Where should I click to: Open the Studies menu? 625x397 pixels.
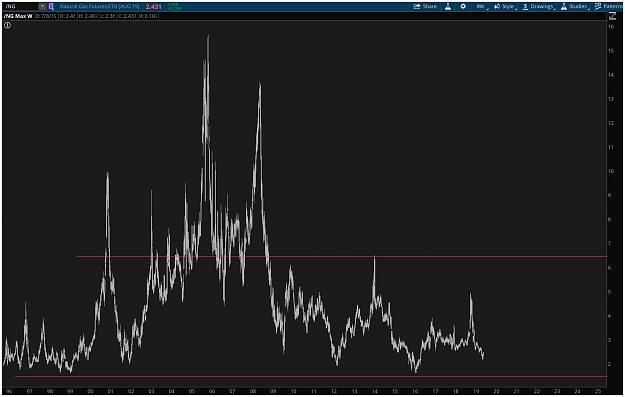[x=574, y=6]
